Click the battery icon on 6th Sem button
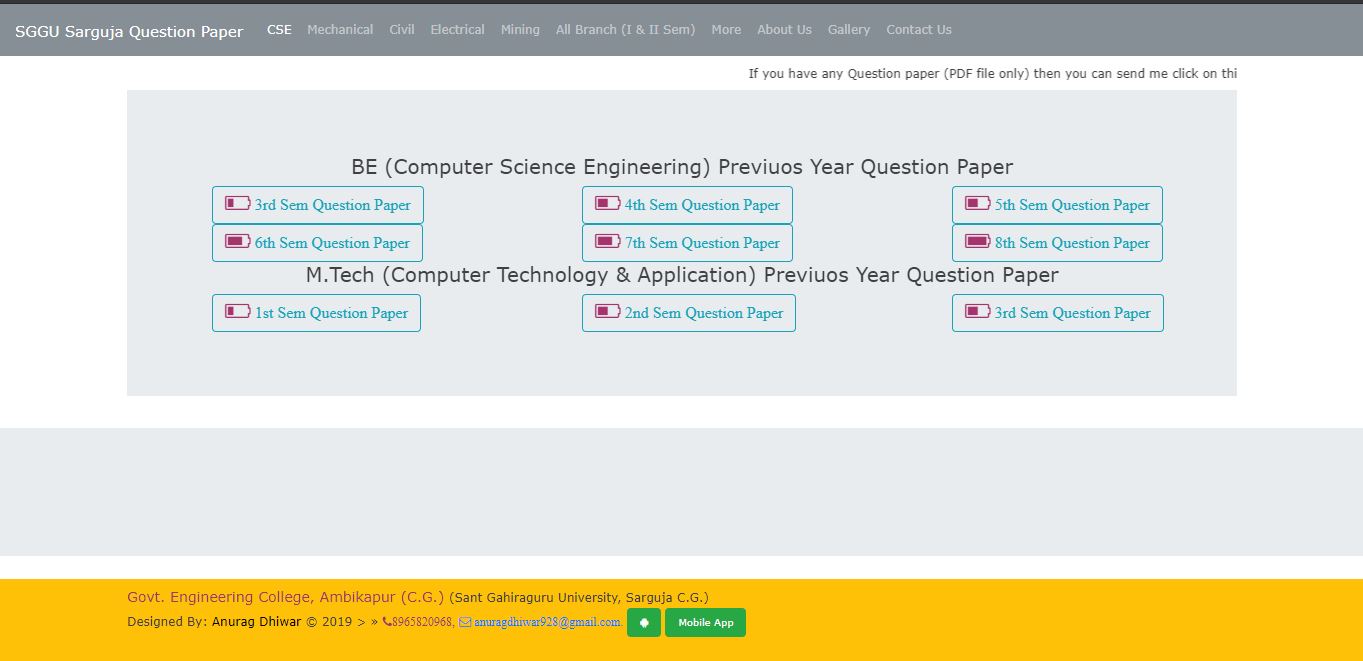The width and height of the screenshot is (1363, 661). click(x=237, y=241)
